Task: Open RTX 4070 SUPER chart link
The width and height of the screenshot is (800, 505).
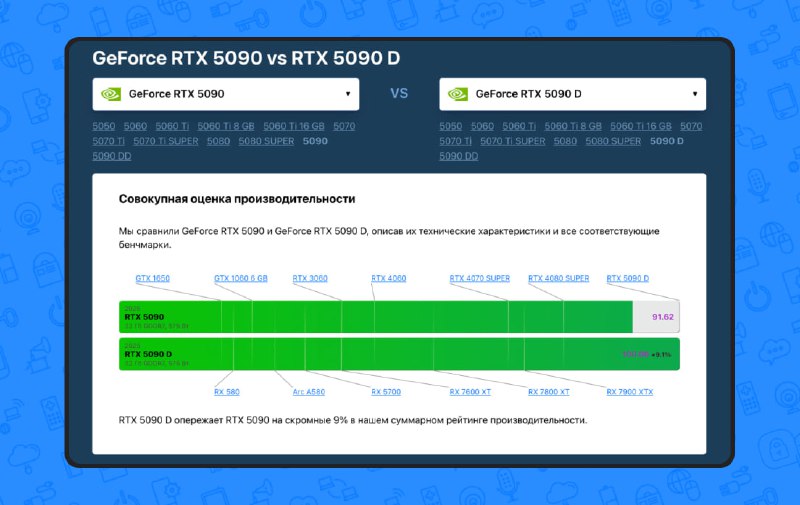Action: click(x=480, y=279)
